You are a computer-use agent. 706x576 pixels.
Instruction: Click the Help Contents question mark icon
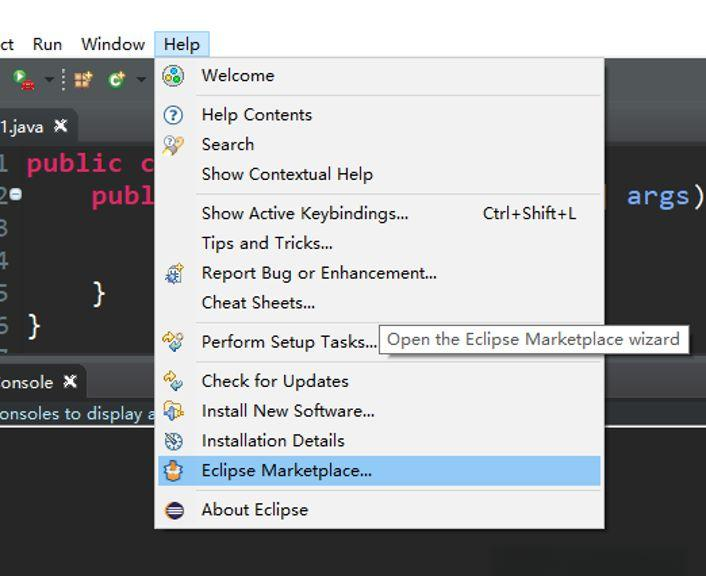[173, 115]
